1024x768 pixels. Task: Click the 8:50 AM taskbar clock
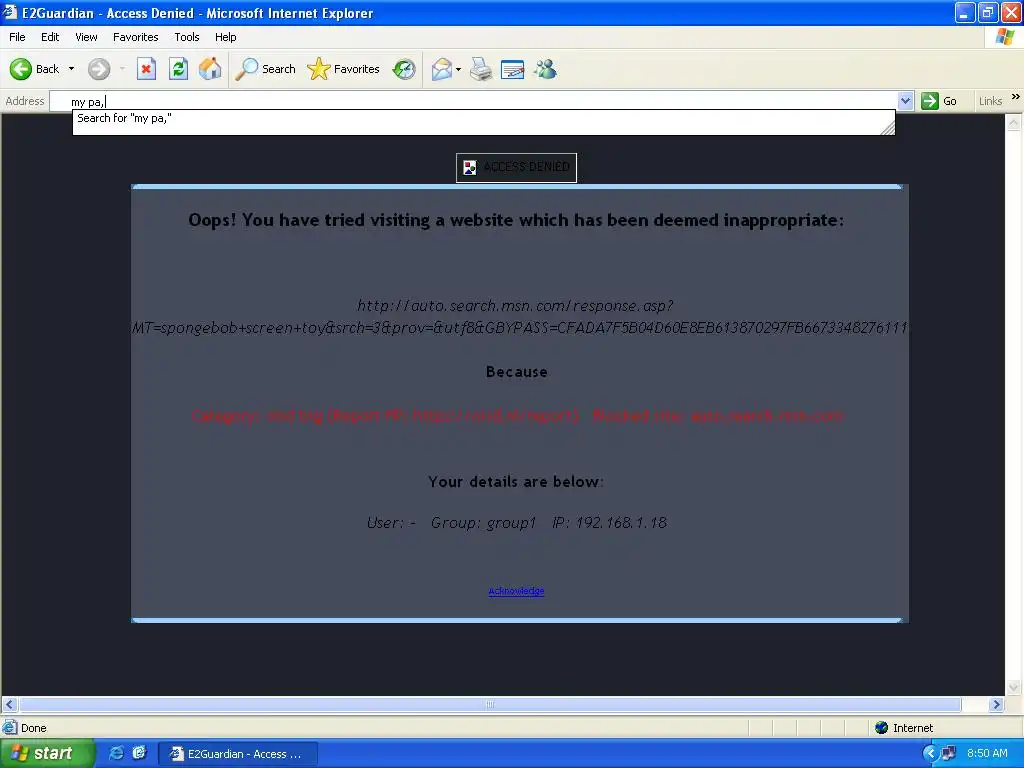[987, 754]
